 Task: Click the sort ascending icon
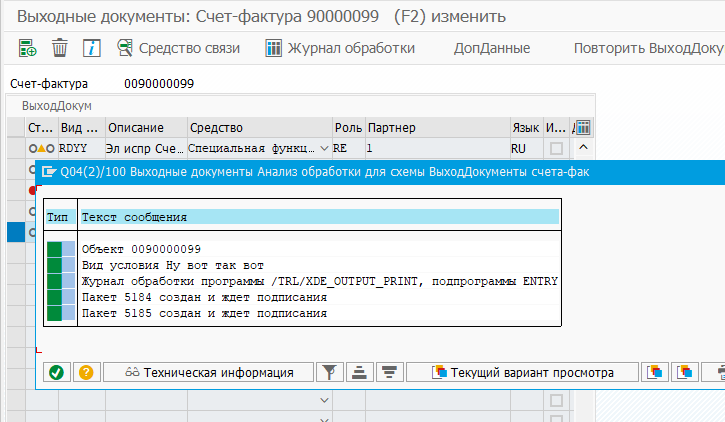point(359,372)
